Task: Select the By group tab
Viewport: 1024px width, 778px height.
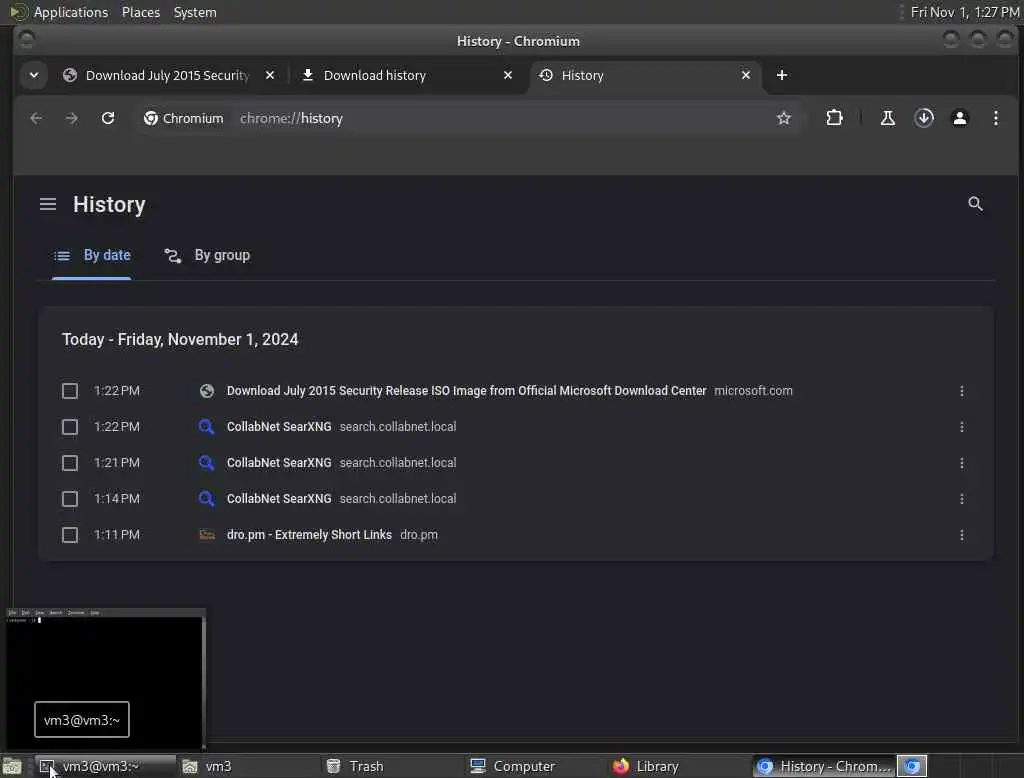Action: pyautogui.click(x=207, y=255)
